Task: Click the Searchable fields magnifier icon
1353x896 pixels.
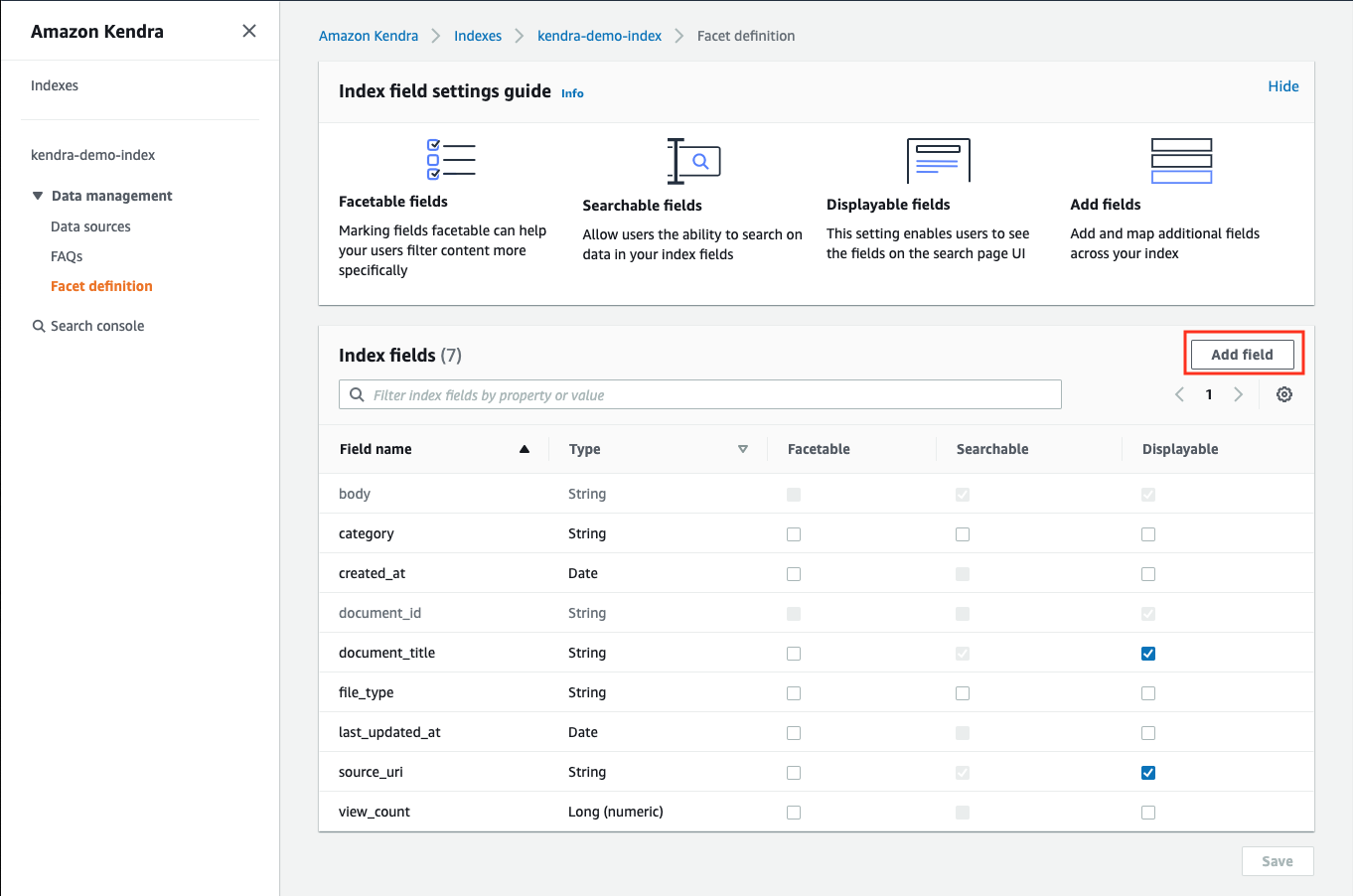Action: (x=693, y=161)
